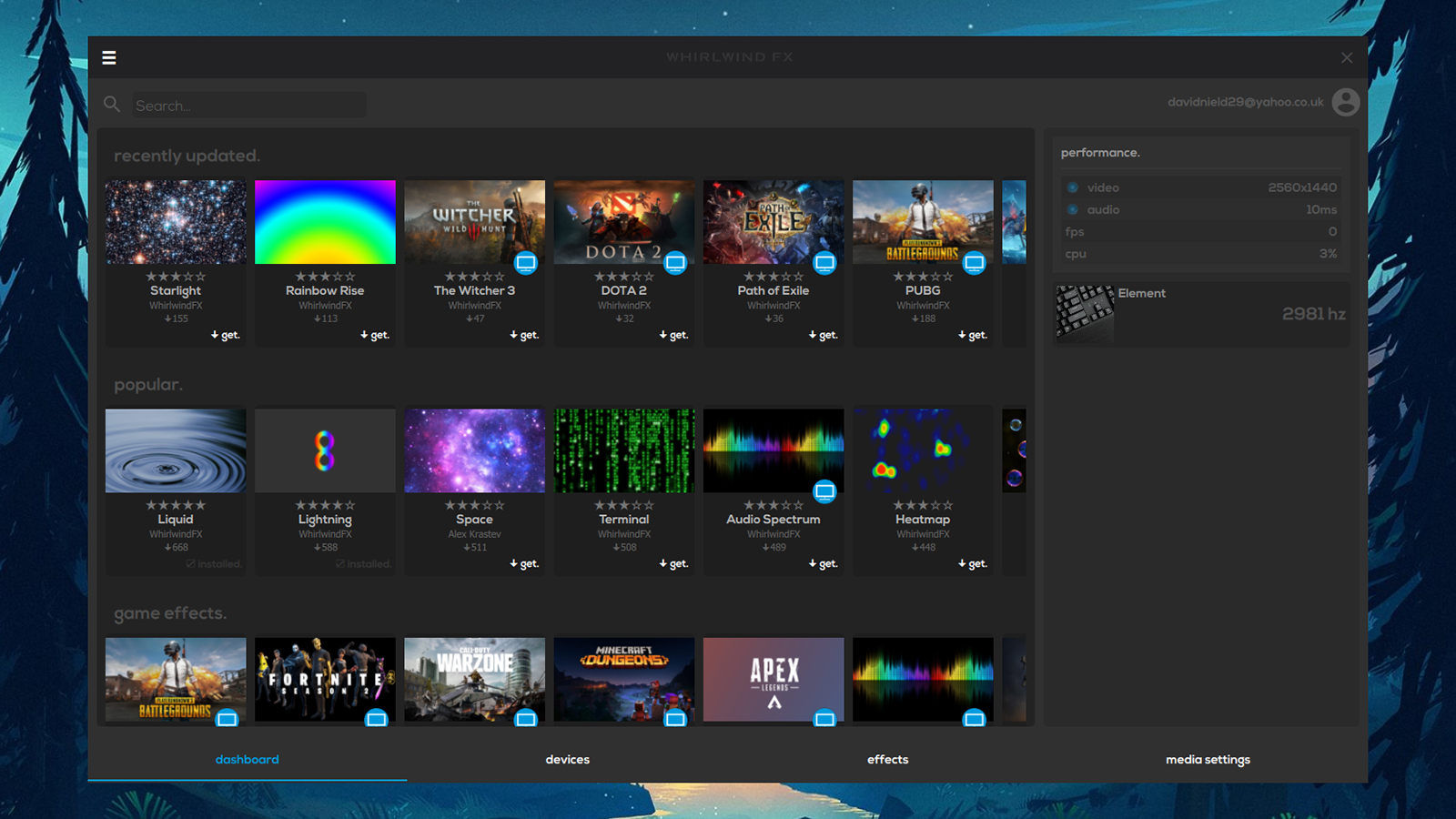Open the Terminal matrix thumbnail

click(x=623, y=450)
